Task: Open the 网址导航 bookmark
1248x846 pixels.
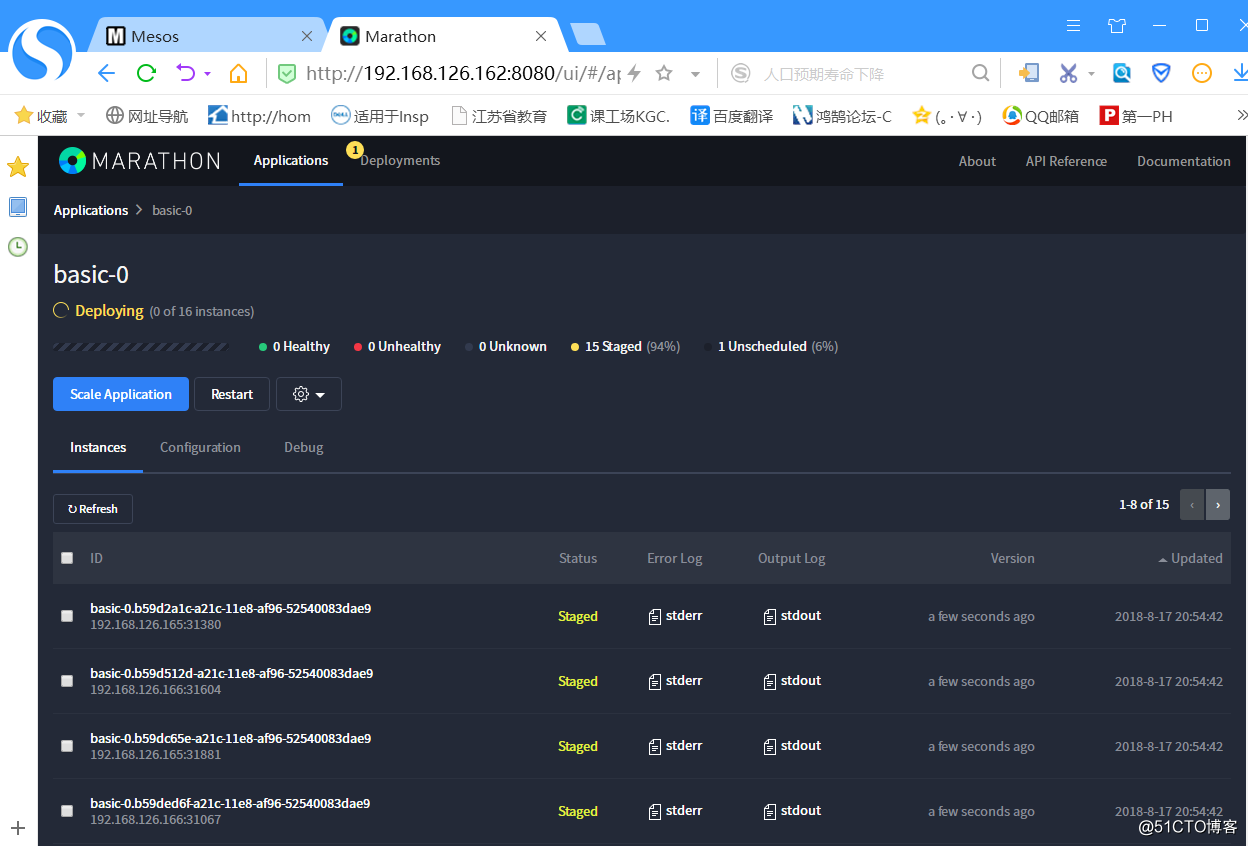Action: point(146,116)
